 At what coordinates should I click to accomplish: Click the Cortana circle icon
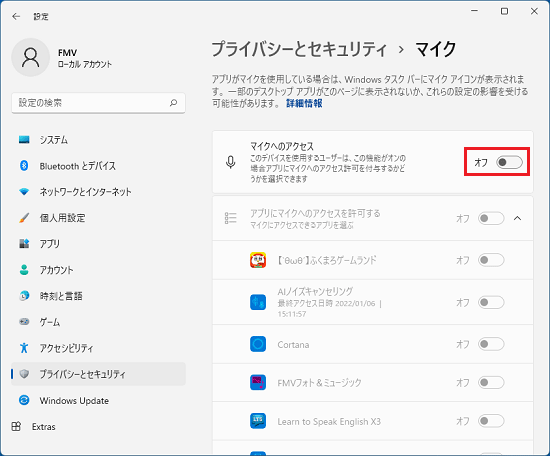(258, 344)
